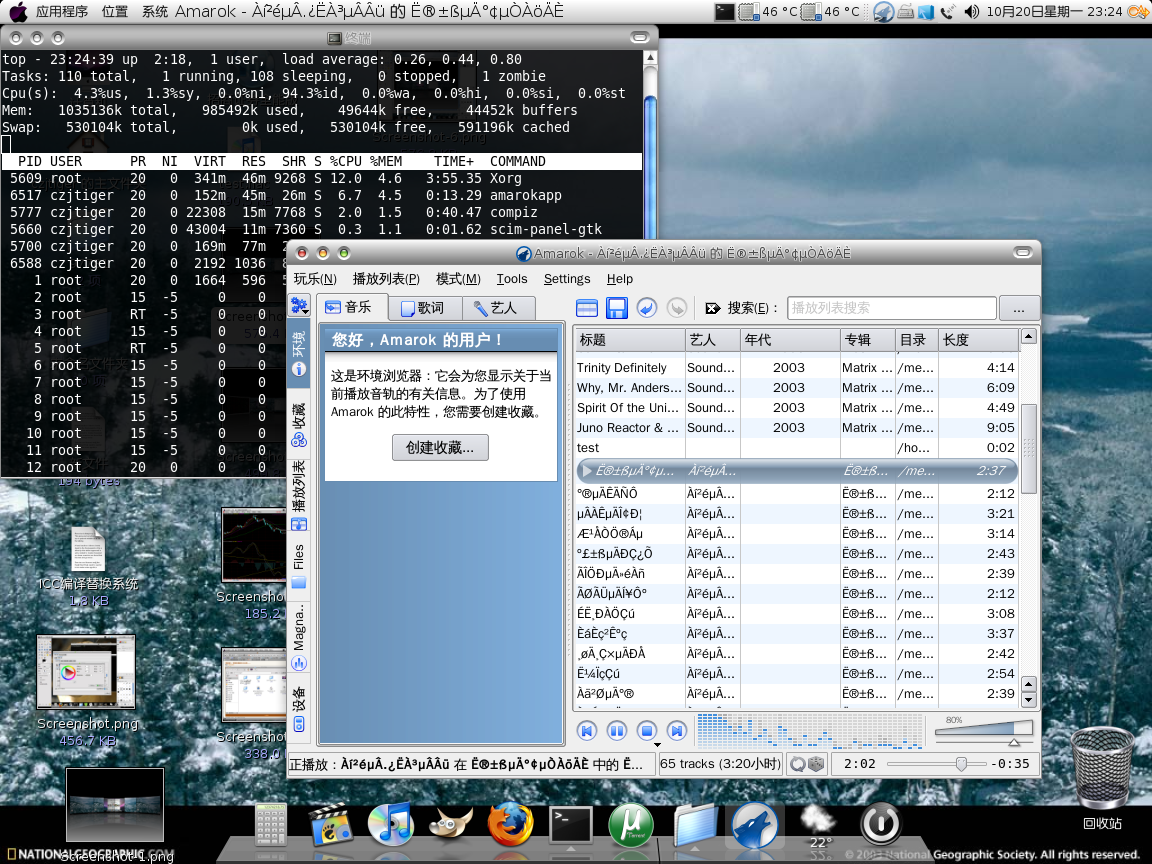Viewport: 1152px width, 864px height.
Task: Sort playlist by the 长度 column header
Action: pyautogui.click(x=979, y=340)
